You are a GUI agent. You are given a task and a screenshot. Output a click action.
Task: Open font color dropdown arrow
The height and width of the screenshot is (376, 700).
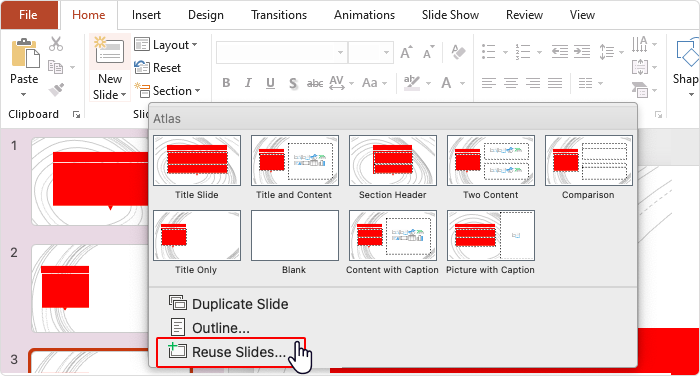(x=462, y=84)
